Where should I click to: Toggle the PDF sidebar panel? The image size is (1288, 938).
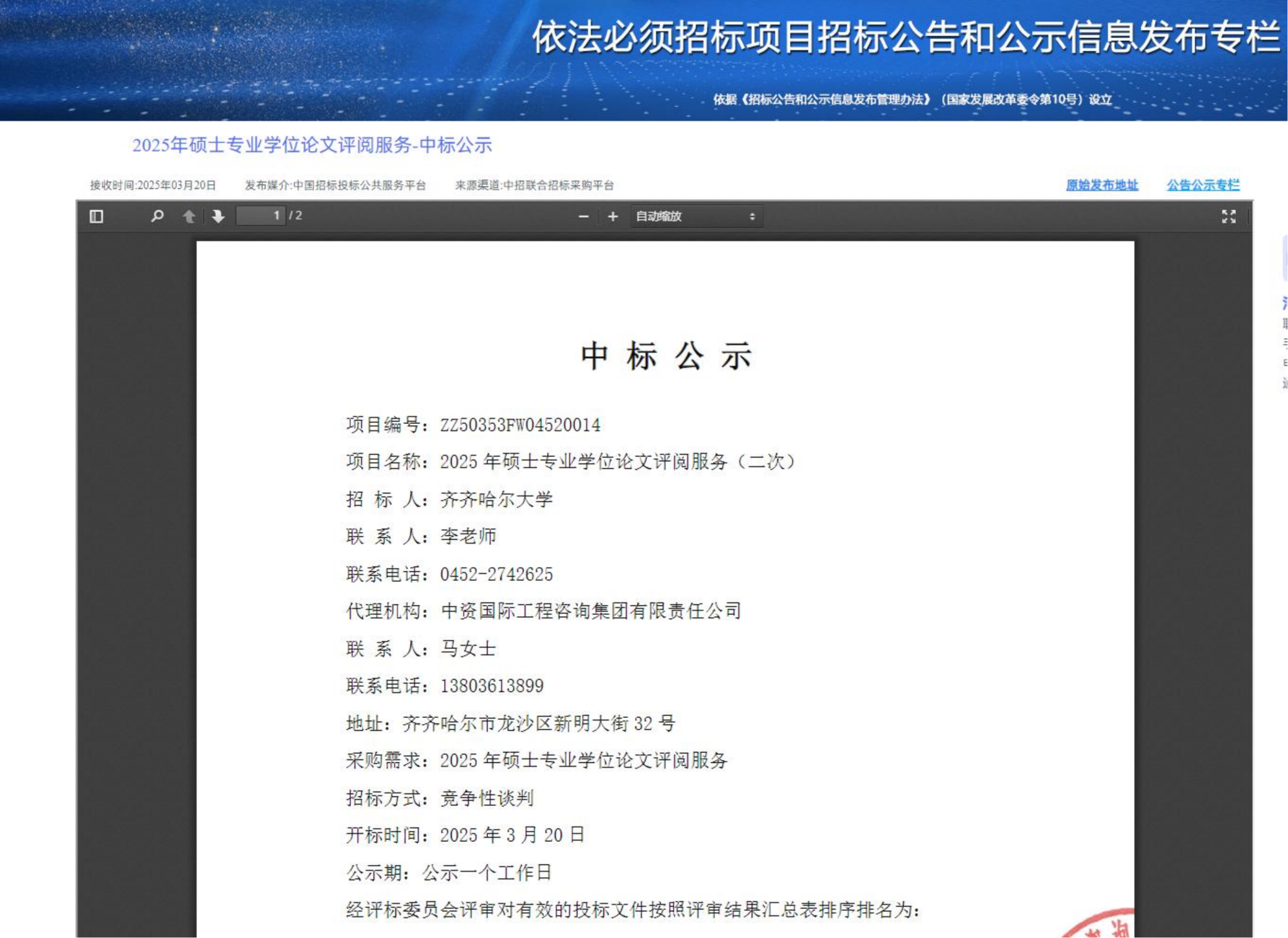coord(96,216)
